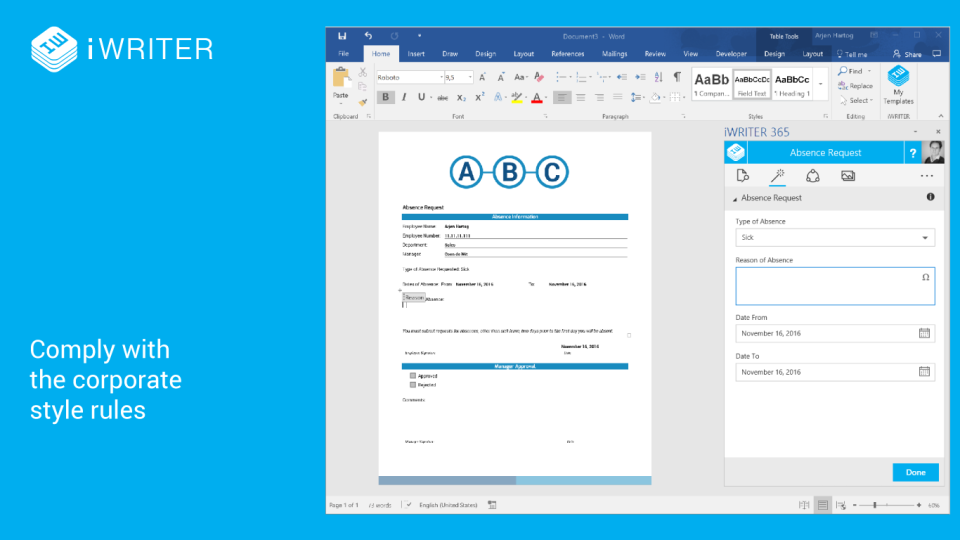Collapse the Absence Request section
This screenshot has height=540, width=960.
point(735,199)
